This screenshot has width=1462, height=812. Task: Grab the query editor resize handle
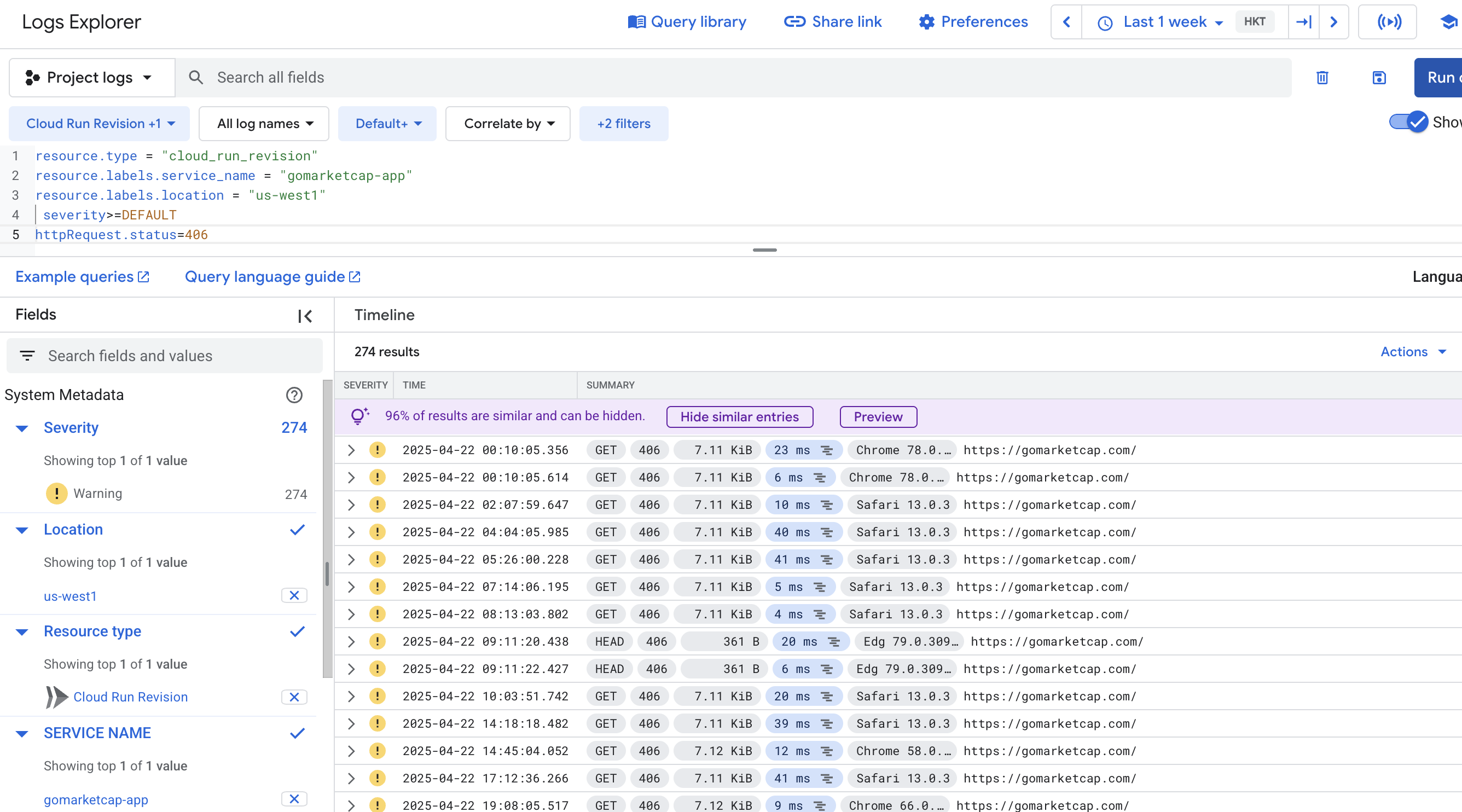764,250
